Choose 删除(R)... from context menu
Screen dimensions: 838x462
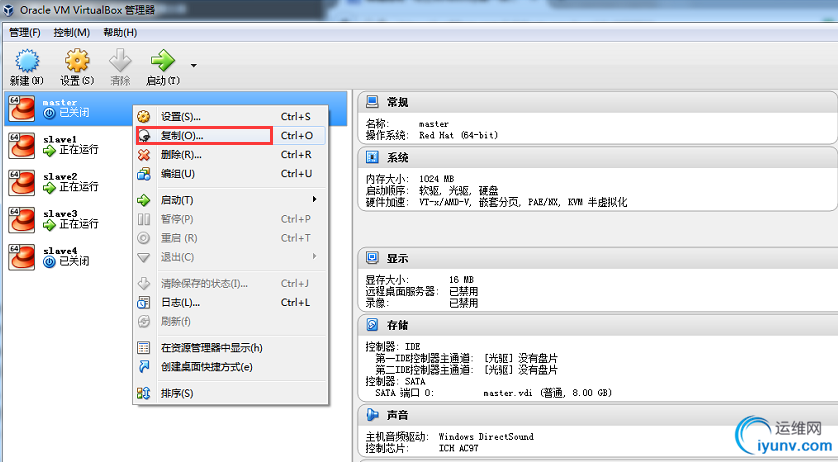coord(230,155)
